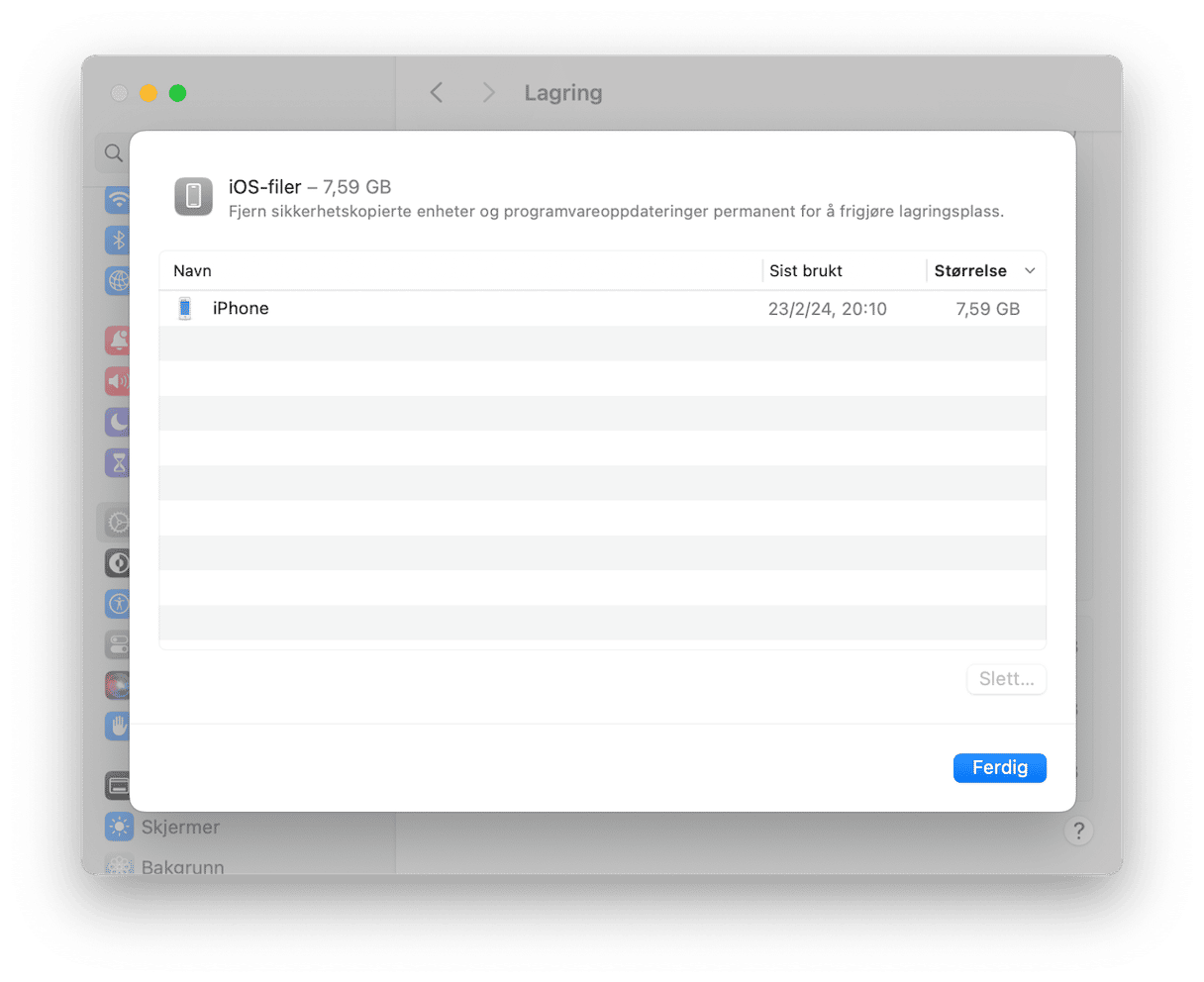Open Sound speaker icon in sidebar
The width and height of the screenshot is (1204, 982).
pyautogui.click(x=118, y=381)
